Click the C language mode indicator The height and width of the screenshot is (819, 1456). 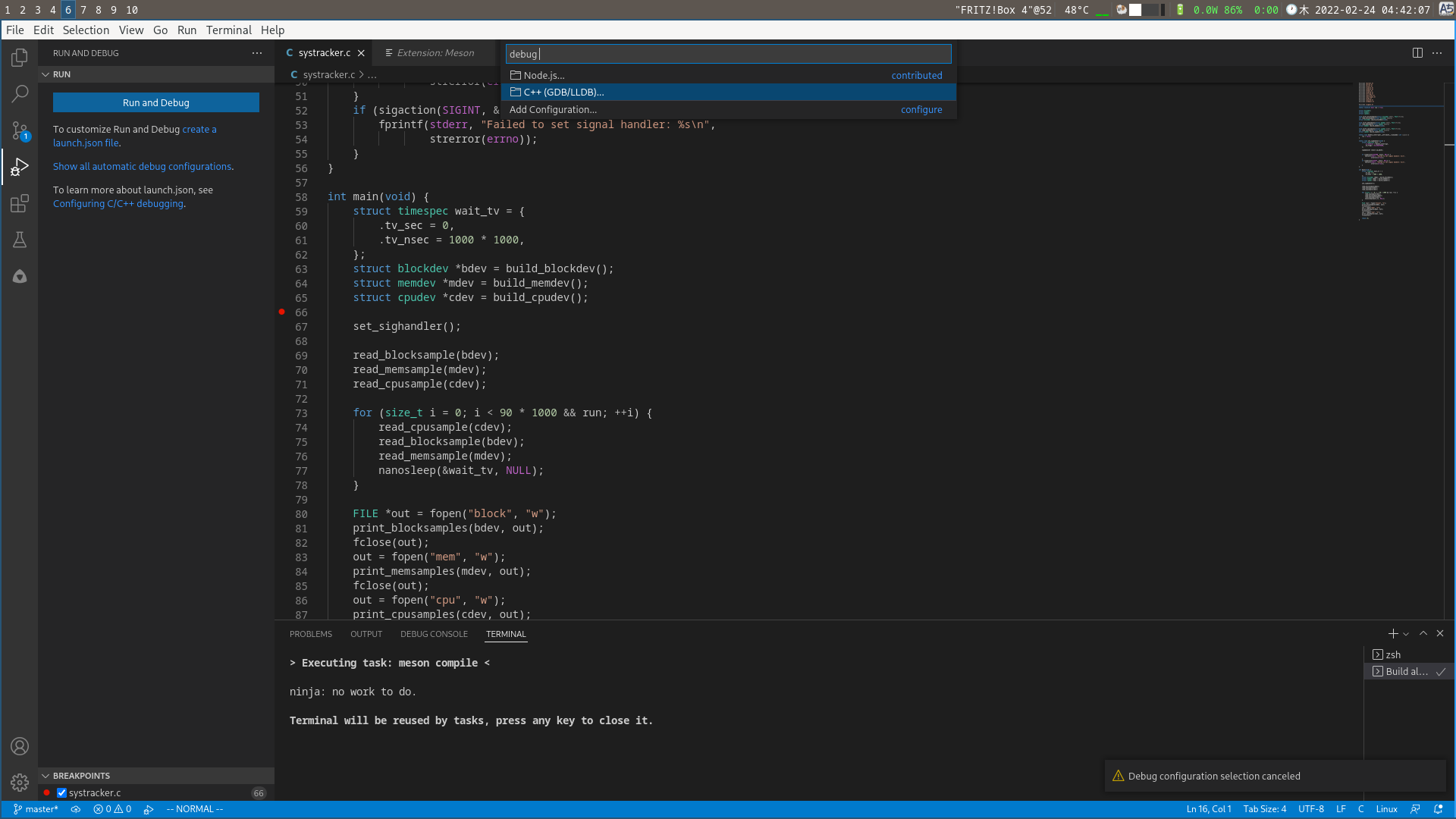tap(1361, 809)
